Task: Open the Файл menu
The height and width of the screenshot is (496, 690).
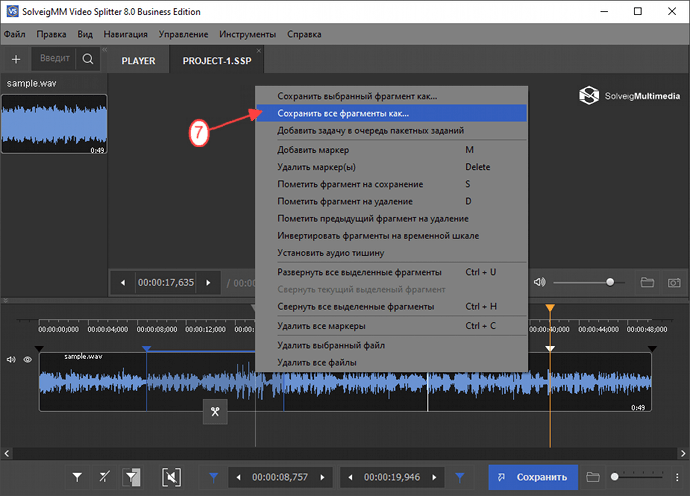Action: [15, 34]
